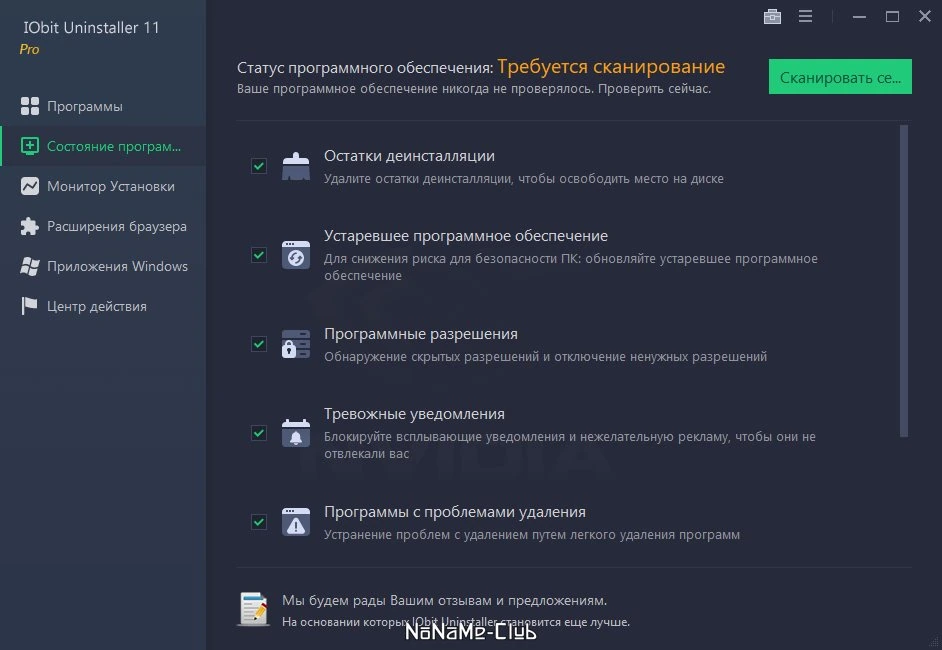Click the Программы с проблемами удаления warning icon
The height and width of the screenshot is (650, 942).
296,521
